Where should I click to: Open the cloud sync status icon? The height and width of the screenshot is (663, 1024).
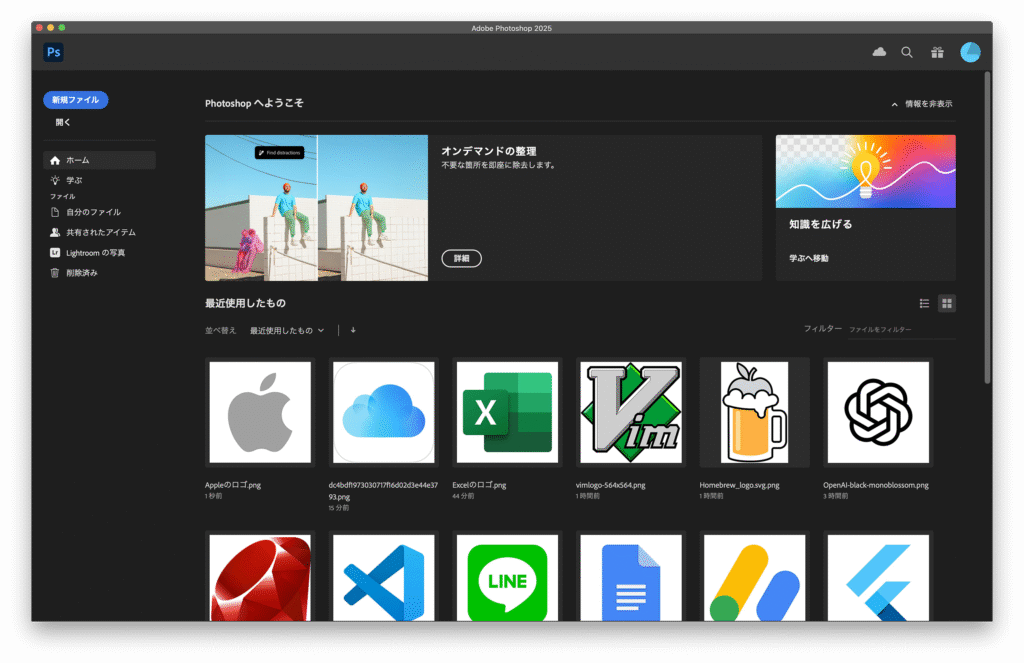click(x=879, y=52)
